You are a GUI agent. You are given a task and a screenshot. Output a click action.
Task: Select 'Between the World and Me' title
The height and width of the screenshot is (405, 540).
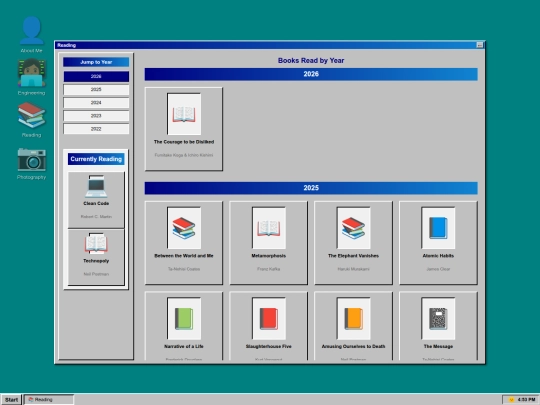click(x=184, y=256)
